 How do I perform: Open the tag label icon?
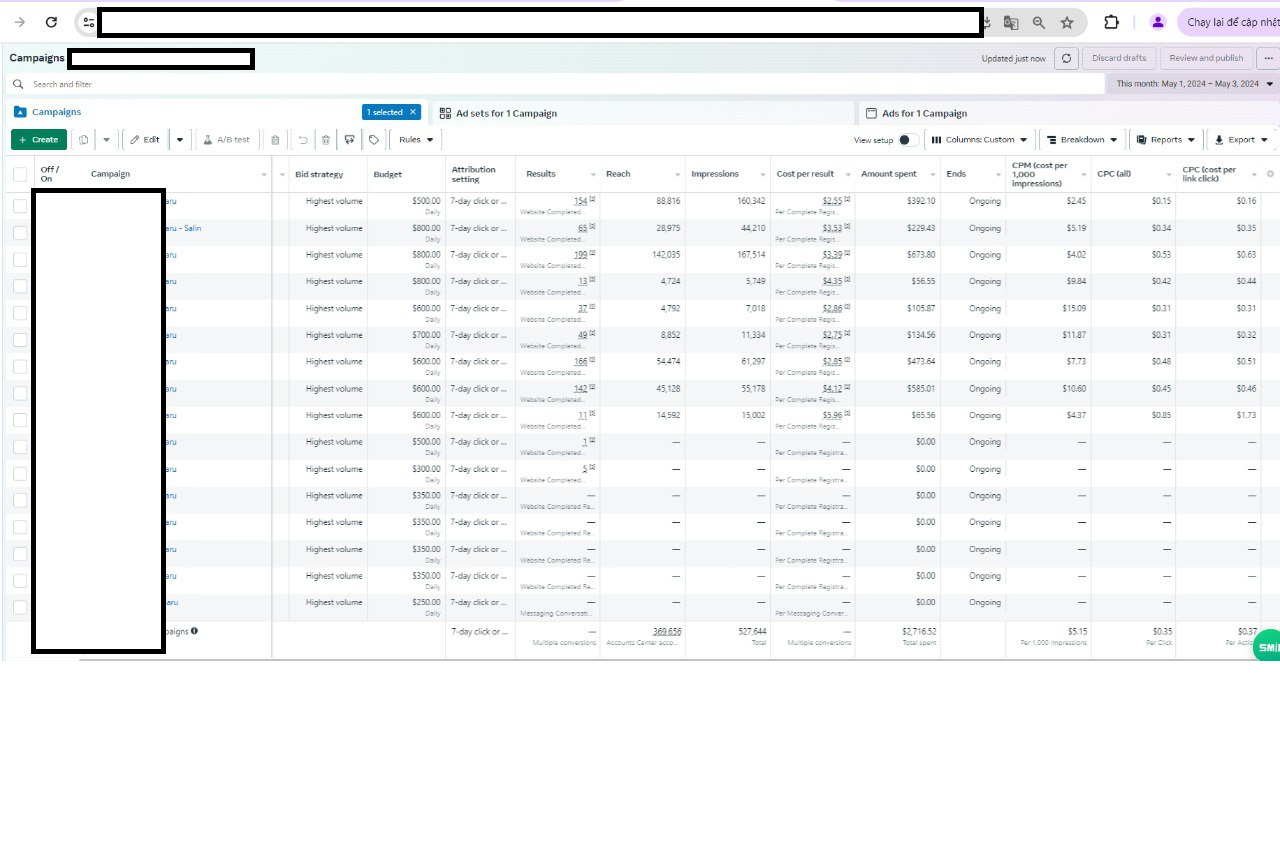point(374,140)
